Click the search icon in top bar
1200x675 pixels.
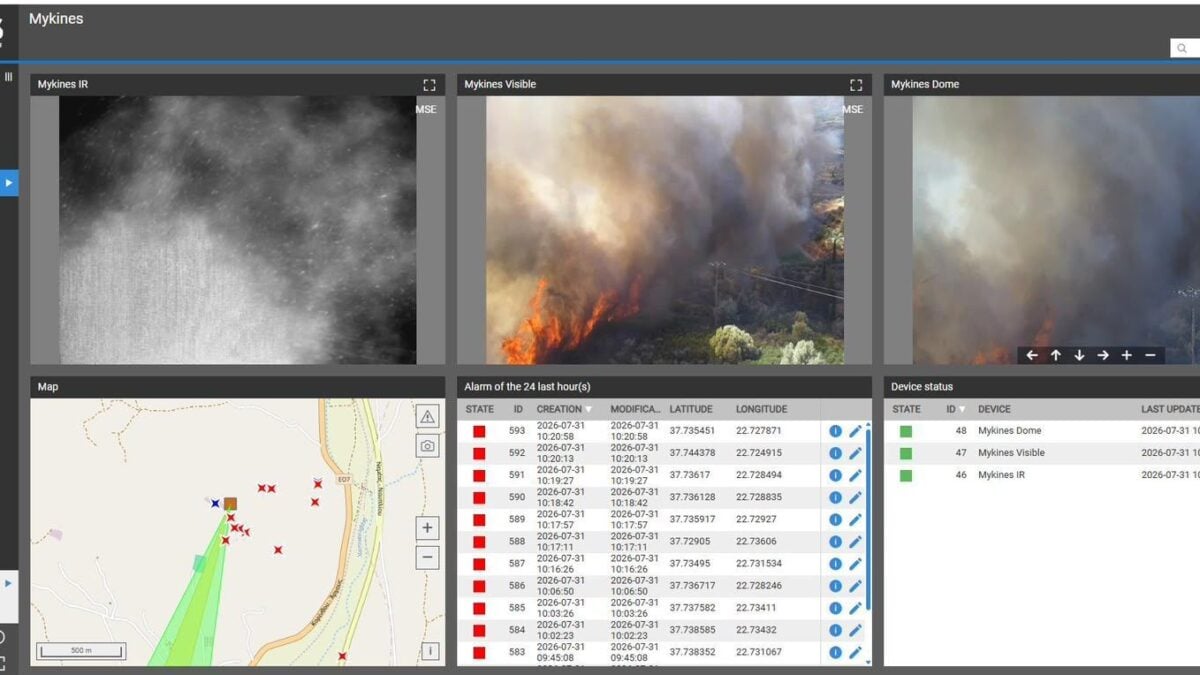point(1182,49)
